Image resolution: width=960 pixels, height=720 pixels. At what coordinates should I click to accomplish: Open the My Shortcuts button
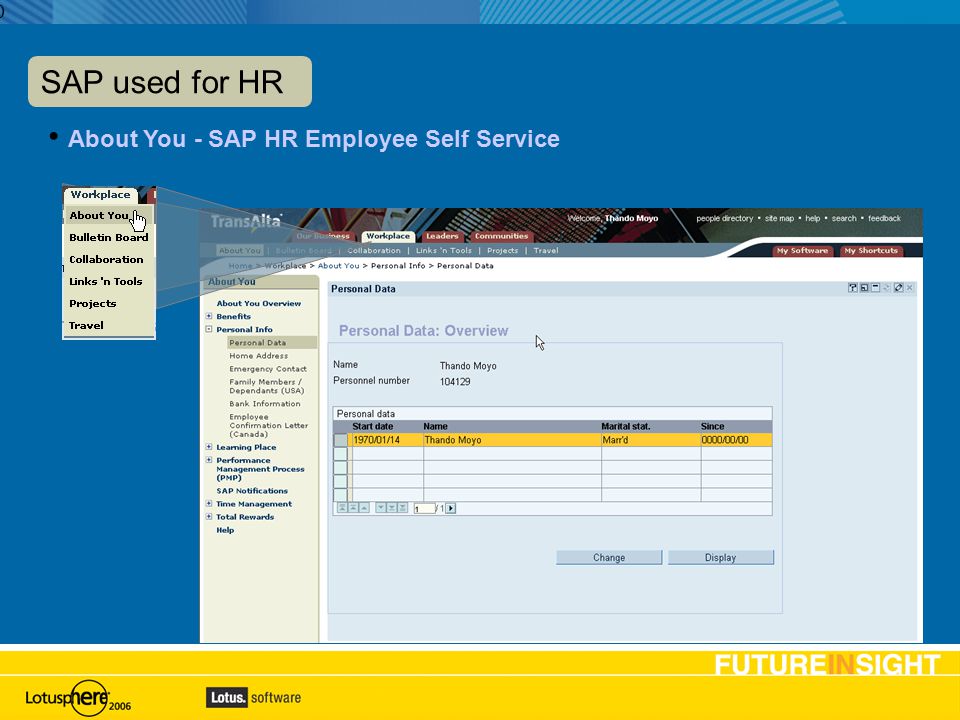[x=871, y=250]
